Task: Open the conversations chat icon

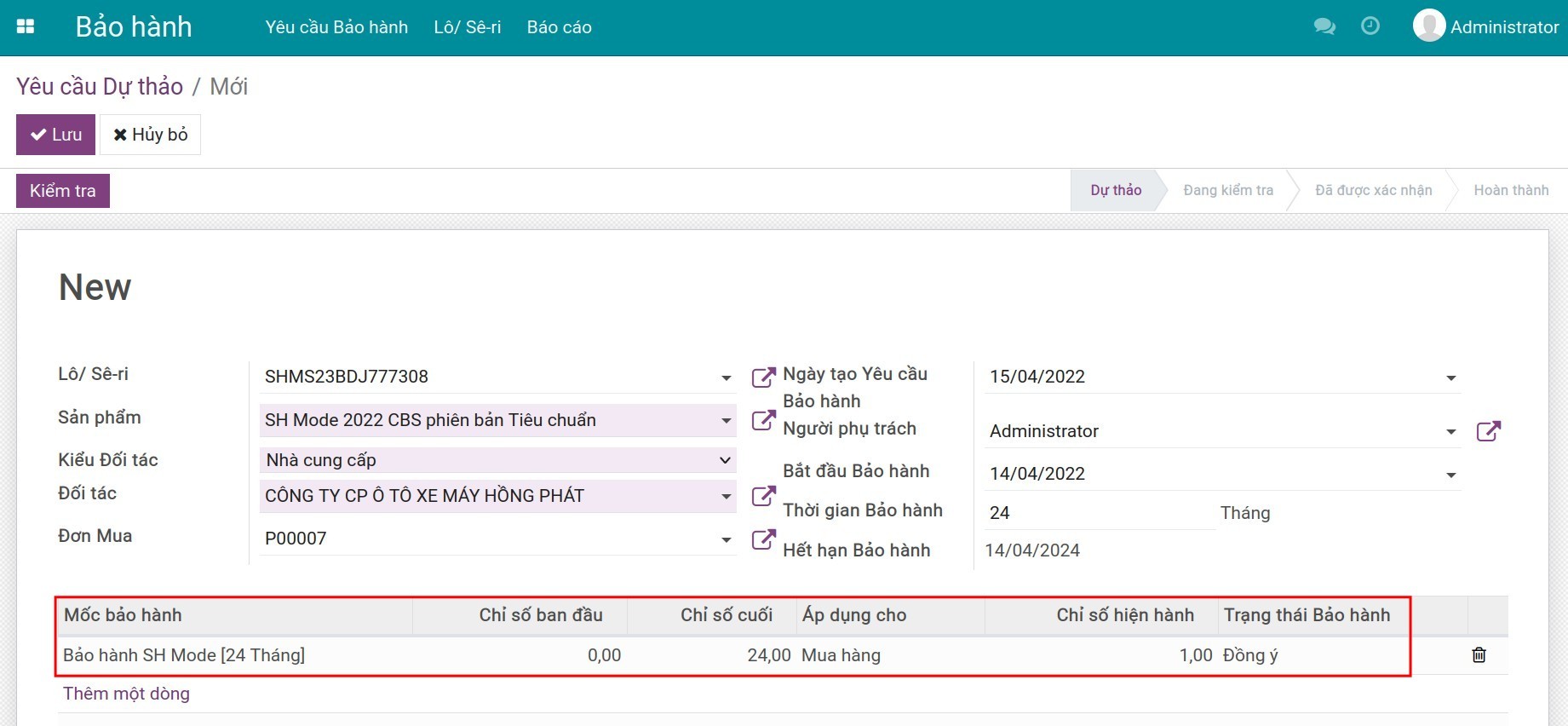Action: tap(1324, 26)
